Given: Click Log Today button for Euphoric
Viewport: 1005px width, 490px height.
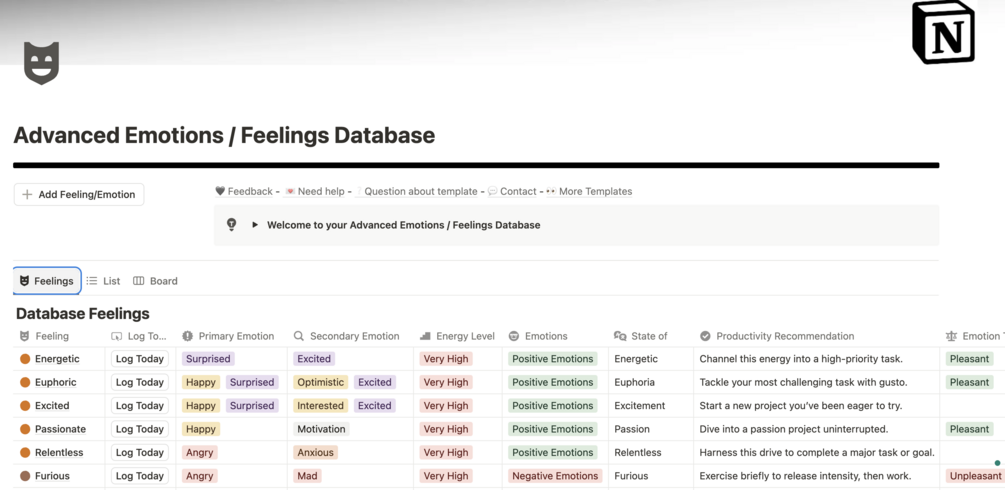Looking at the screenshot, I should (139, 382).
